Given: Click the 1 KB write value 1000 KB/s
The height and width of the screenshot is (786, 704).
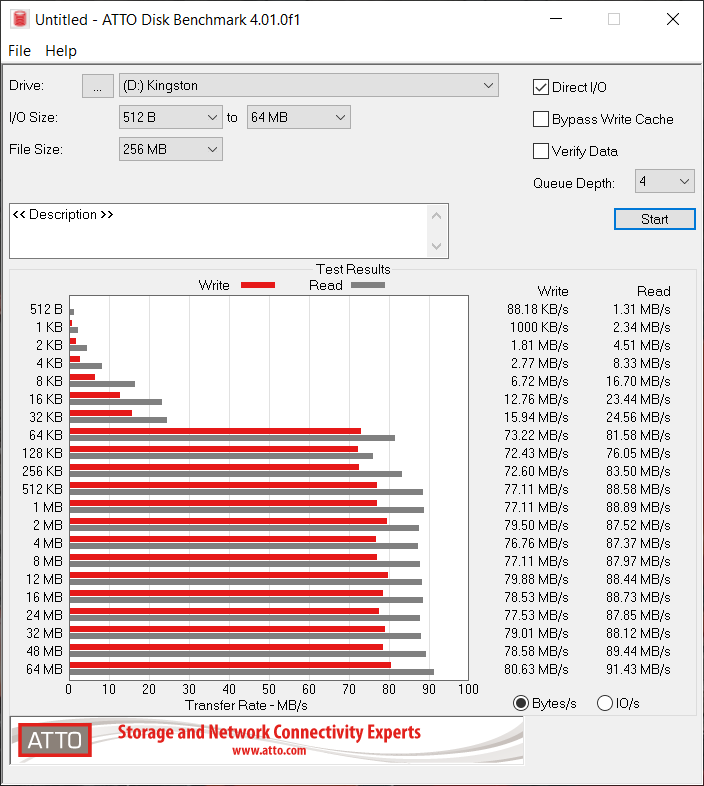Looking at the screenshot, I should [x=539, y=327].
